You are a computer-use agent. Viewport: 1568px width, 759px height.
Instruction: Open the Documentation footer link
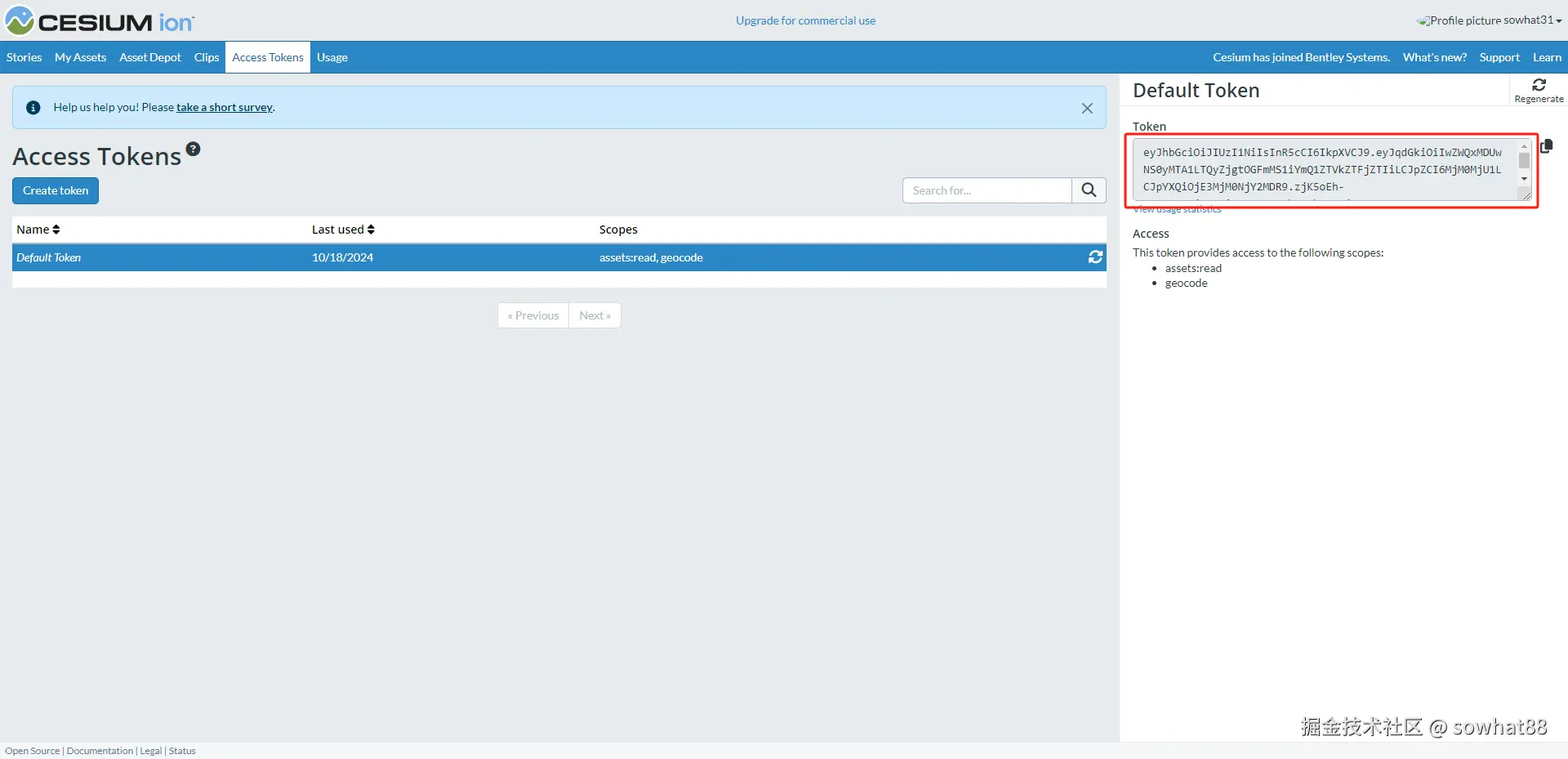coord(100,751)
